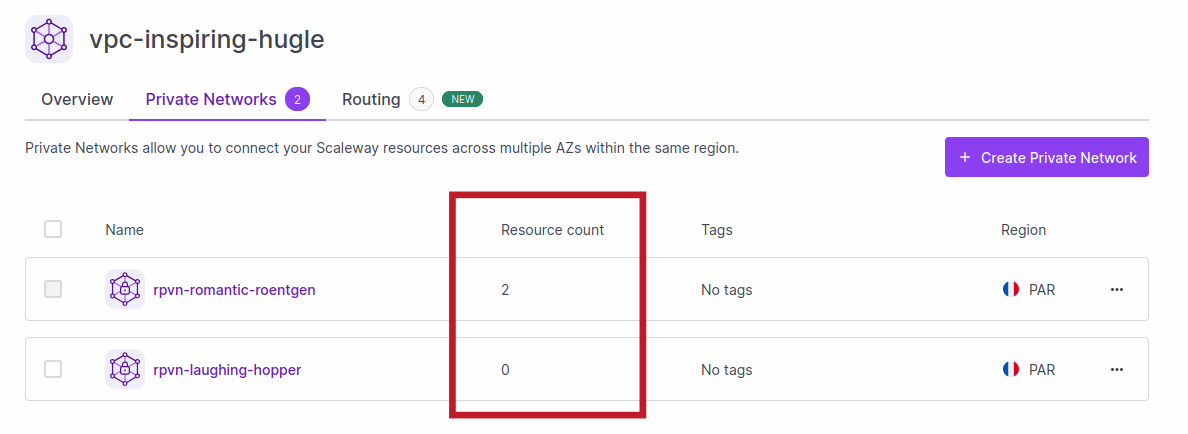Click PAR region of rpvn-romantic-roentgen
The width and height of the screenshot is (1188, 434).
[x=1042, y=289]
